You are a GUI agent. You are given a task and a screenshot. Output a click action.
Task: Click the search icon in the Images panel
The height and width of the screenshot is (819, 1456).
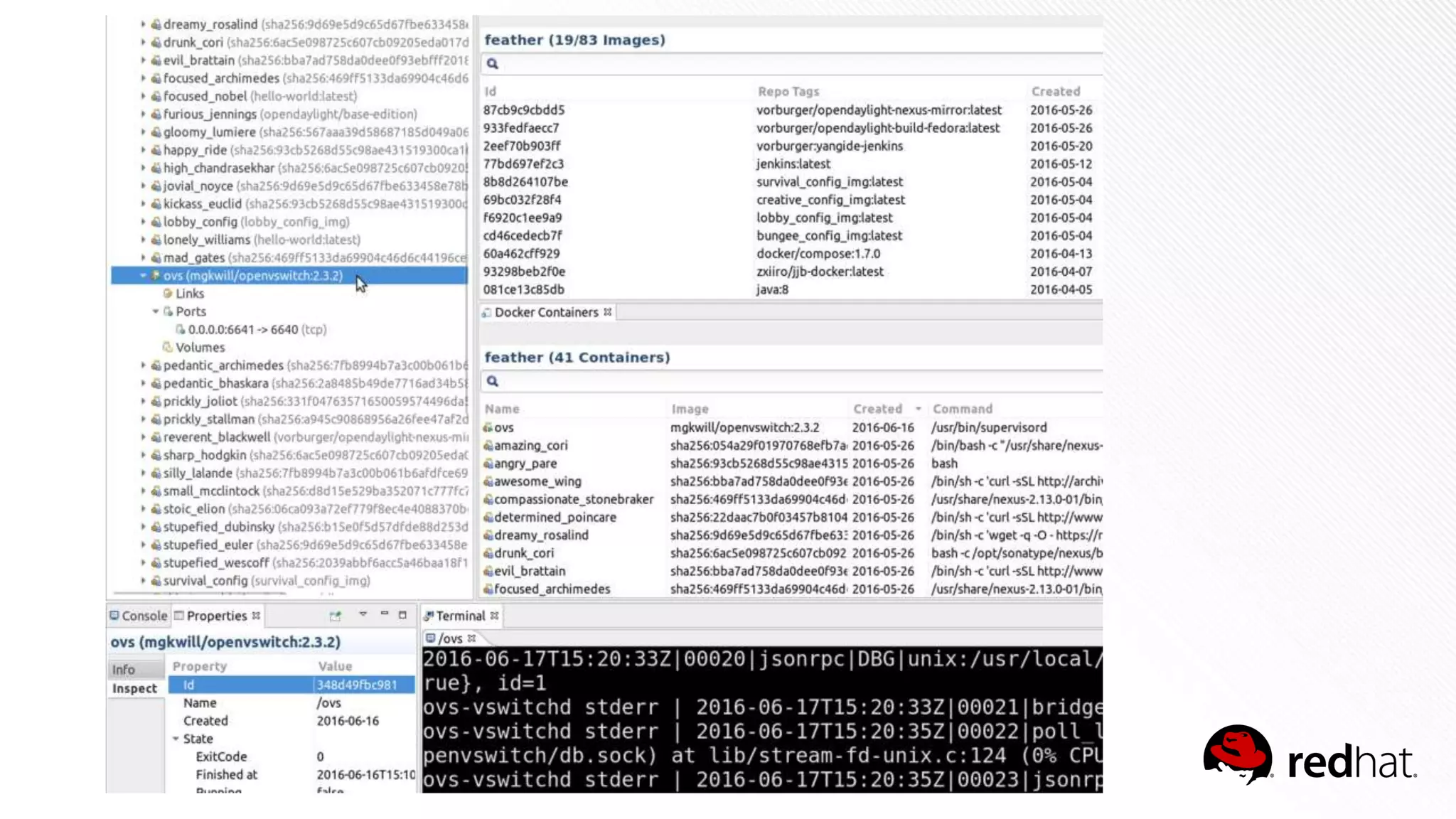(492, 64)
